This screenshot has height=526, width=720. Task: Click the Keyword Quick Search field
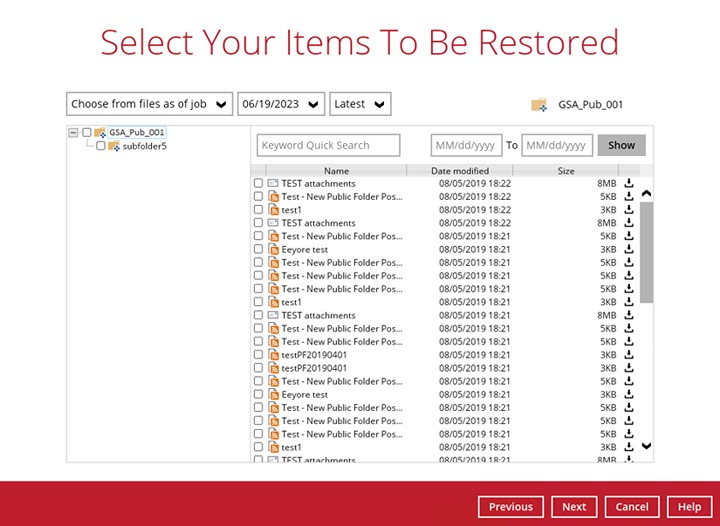point(328,145)
